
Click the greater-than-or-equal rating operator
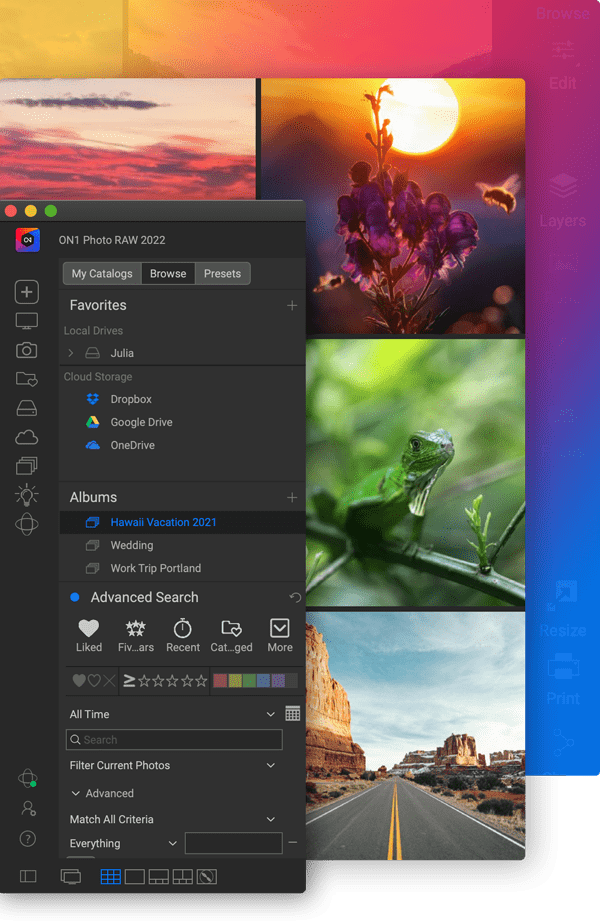(129, 681)
